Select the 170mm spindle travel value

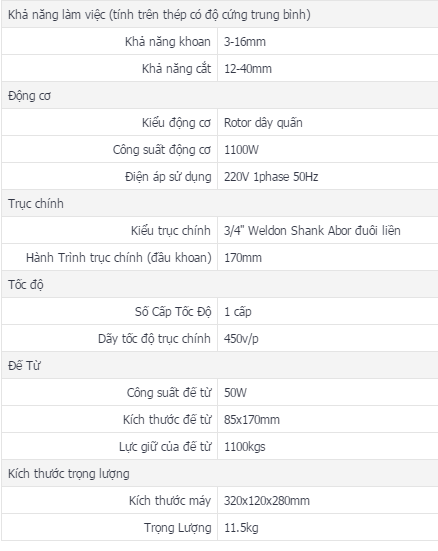(x=243, y=258)
